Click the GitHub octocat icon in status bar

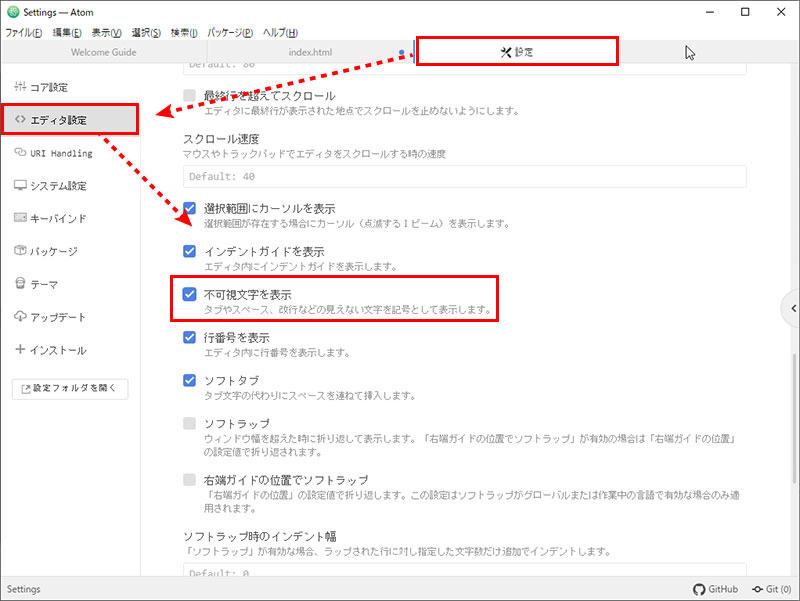pyautogui.click(x=699, y=589)
